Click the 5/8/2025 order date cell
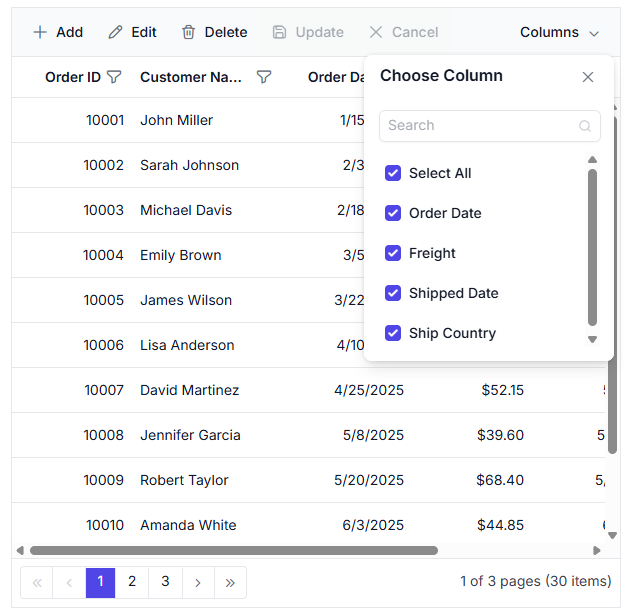The width and height of the screenshot is (625, 615). [x=373, y=435]
